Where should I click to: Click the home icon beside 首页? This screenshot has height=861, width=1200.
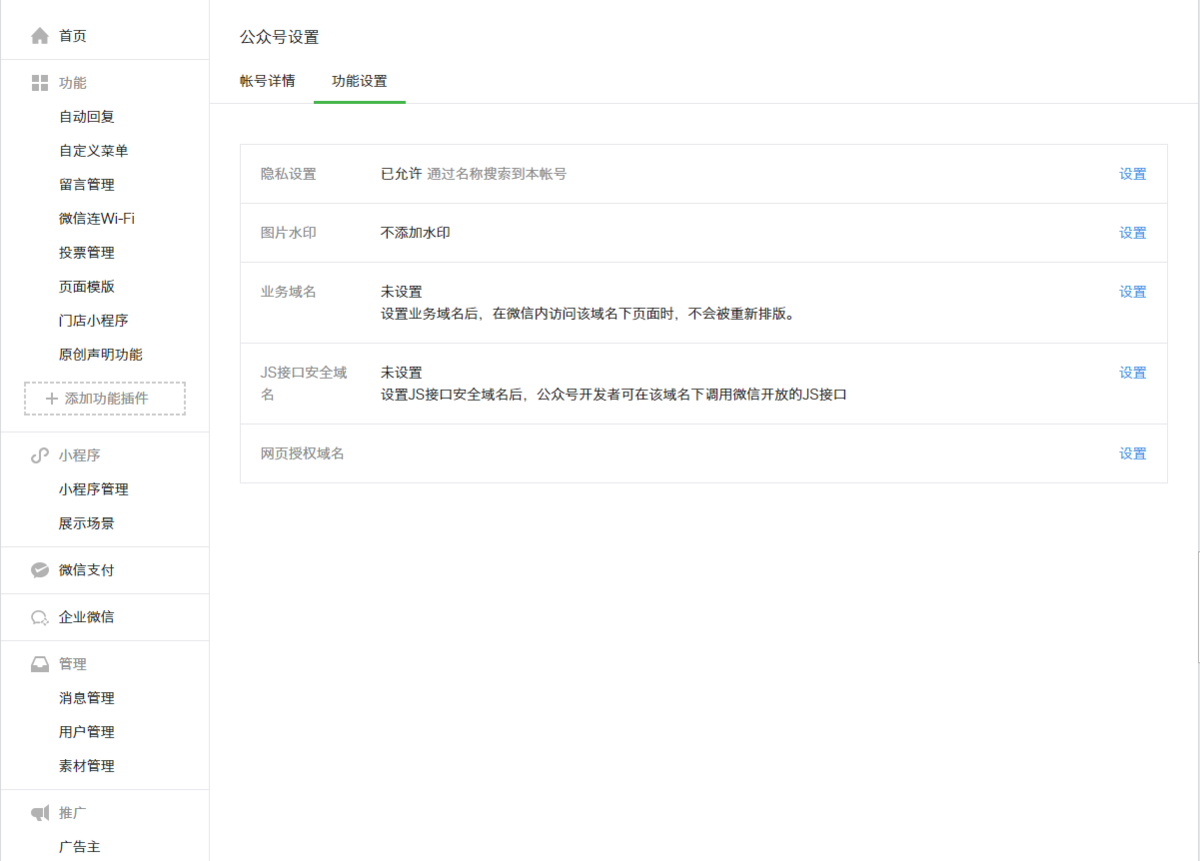40,36
